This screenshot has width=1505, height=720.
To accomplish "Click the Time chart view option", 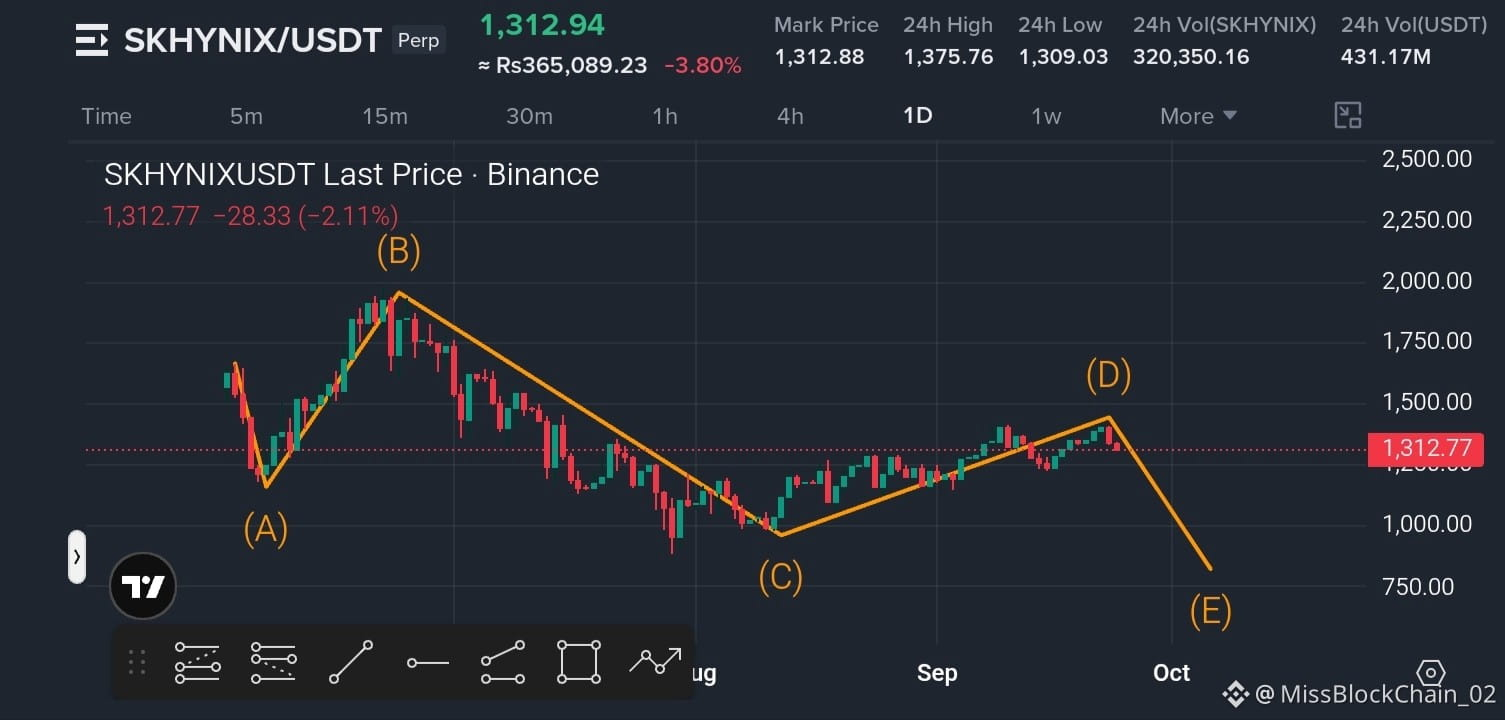I will [x=106, y=116].
